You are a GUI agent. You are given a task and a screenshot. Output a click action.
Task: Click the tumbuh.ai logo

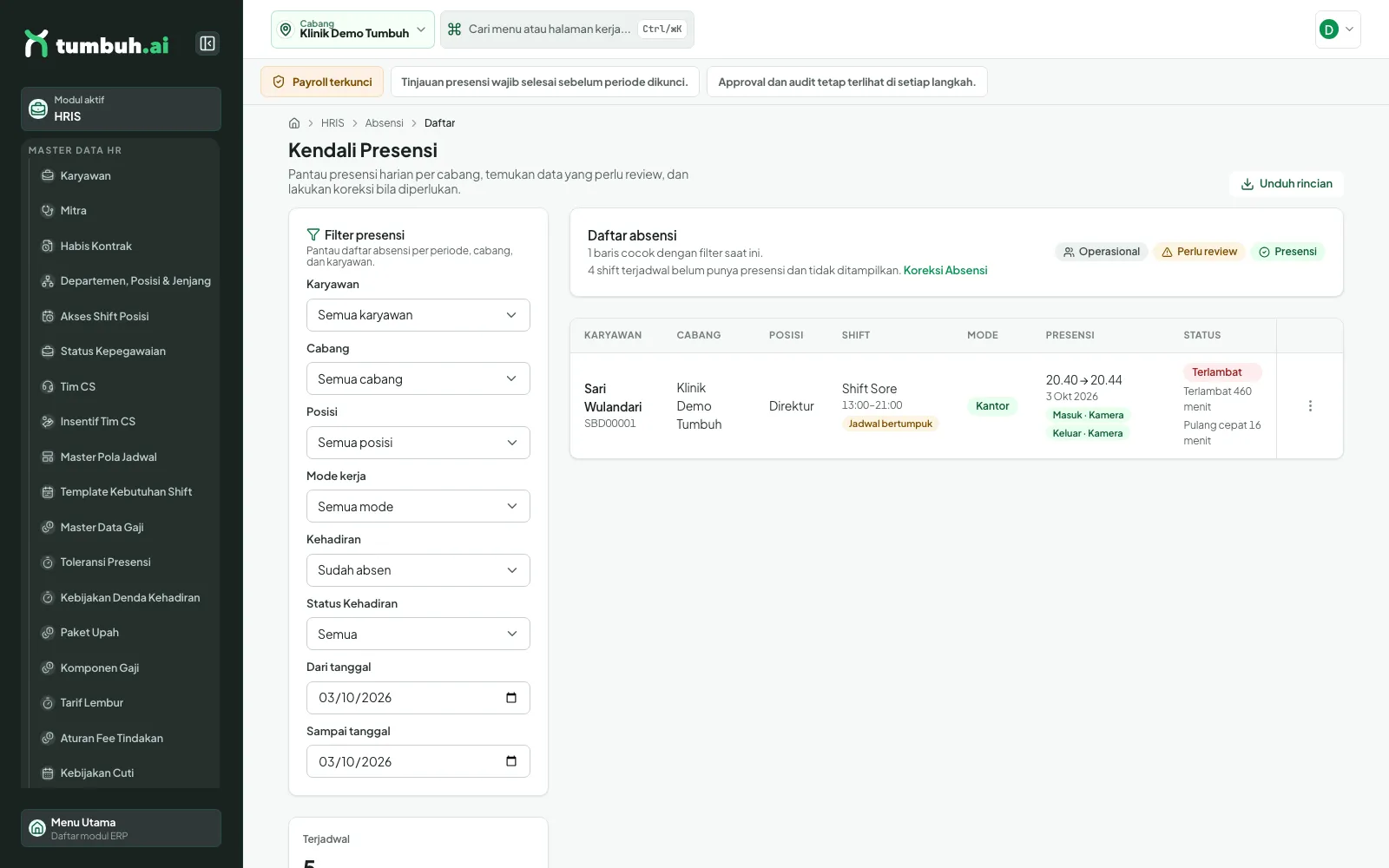(96, 43)
